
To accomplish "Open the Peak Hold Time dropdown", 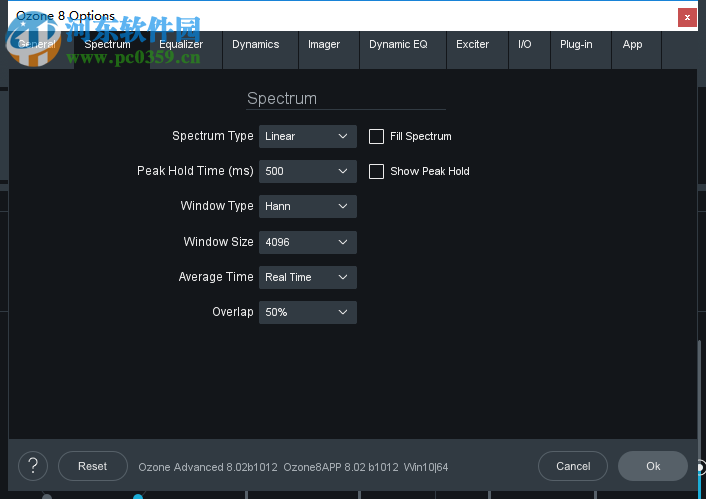I will [x=308, y=171].
